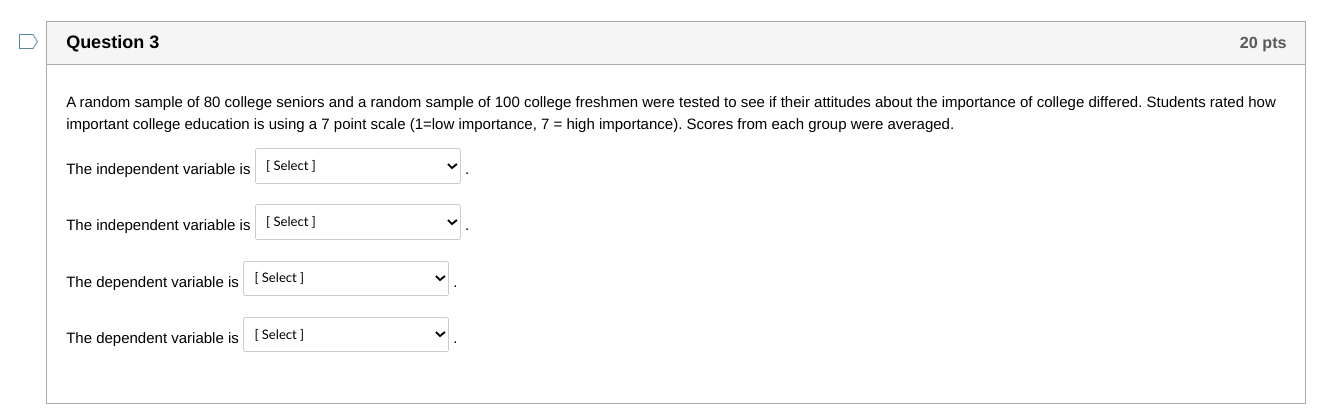Click chevron arrow of second independent variable select
This screenshot has width=1326, height=417.
coord(451,222)
